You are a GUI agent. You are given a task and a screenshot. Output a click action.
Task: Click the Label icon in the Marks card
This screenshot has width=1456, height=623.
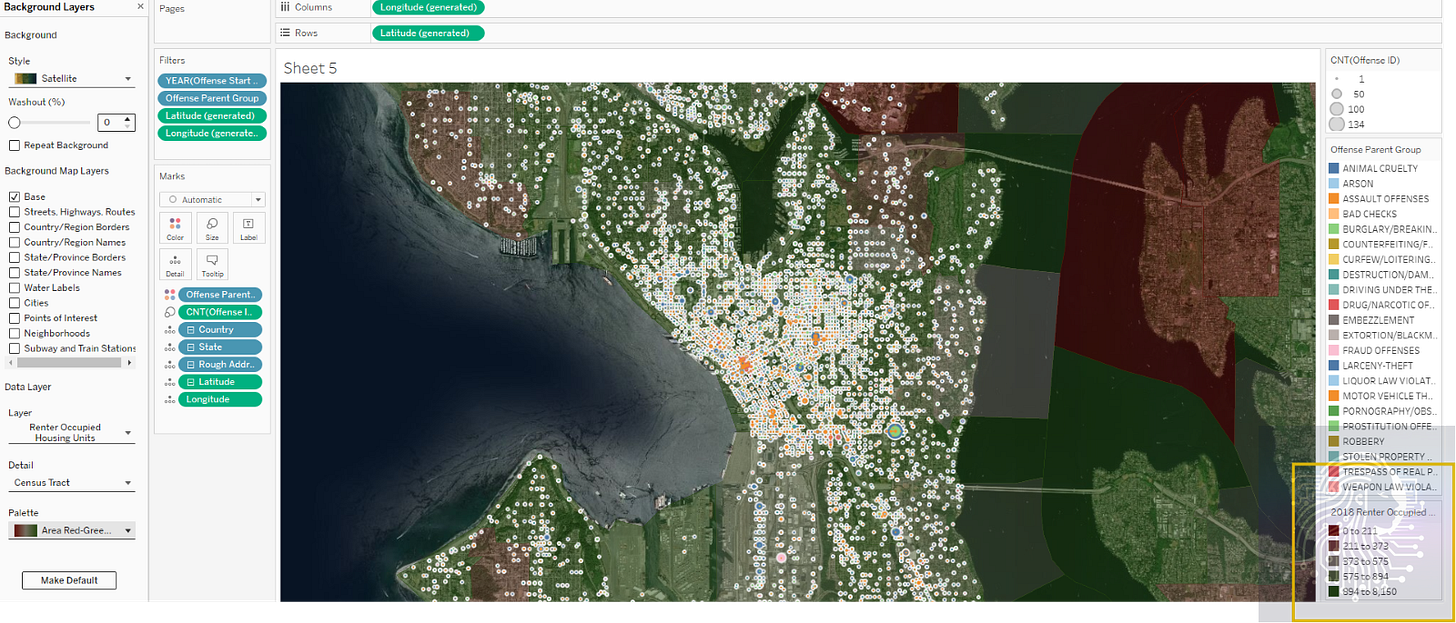pyautogui.click(x=247, y=228)
